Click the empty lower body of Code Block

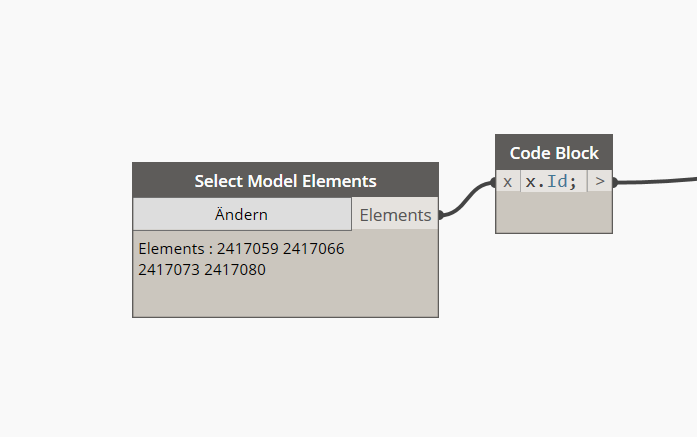pyautogui.click(x=554, y=213)
